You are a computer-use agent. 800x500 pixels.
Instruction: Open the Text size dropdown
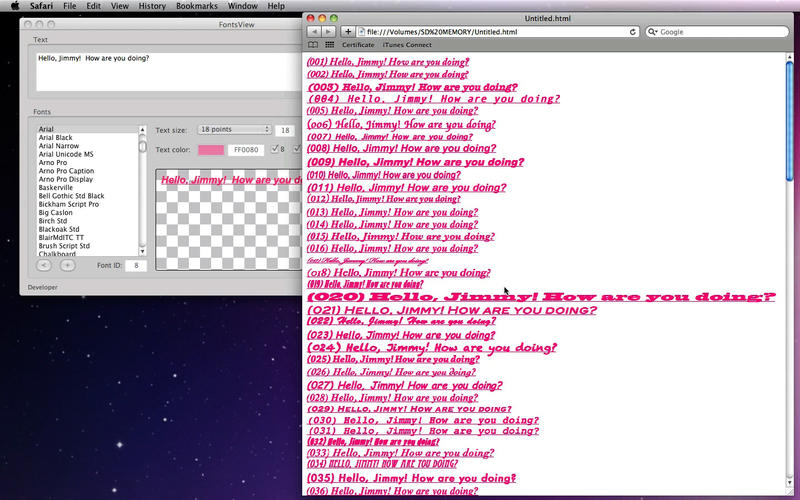click(x=235, y=129)
